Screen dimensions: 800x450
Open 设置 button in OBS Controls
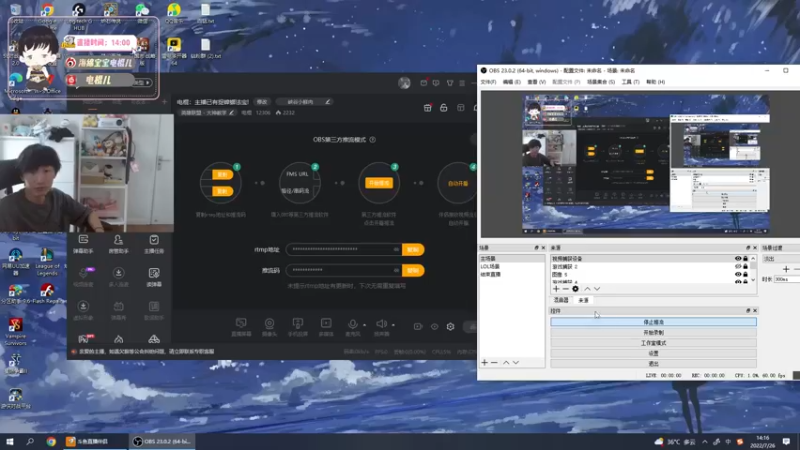(x=654, y=353)
